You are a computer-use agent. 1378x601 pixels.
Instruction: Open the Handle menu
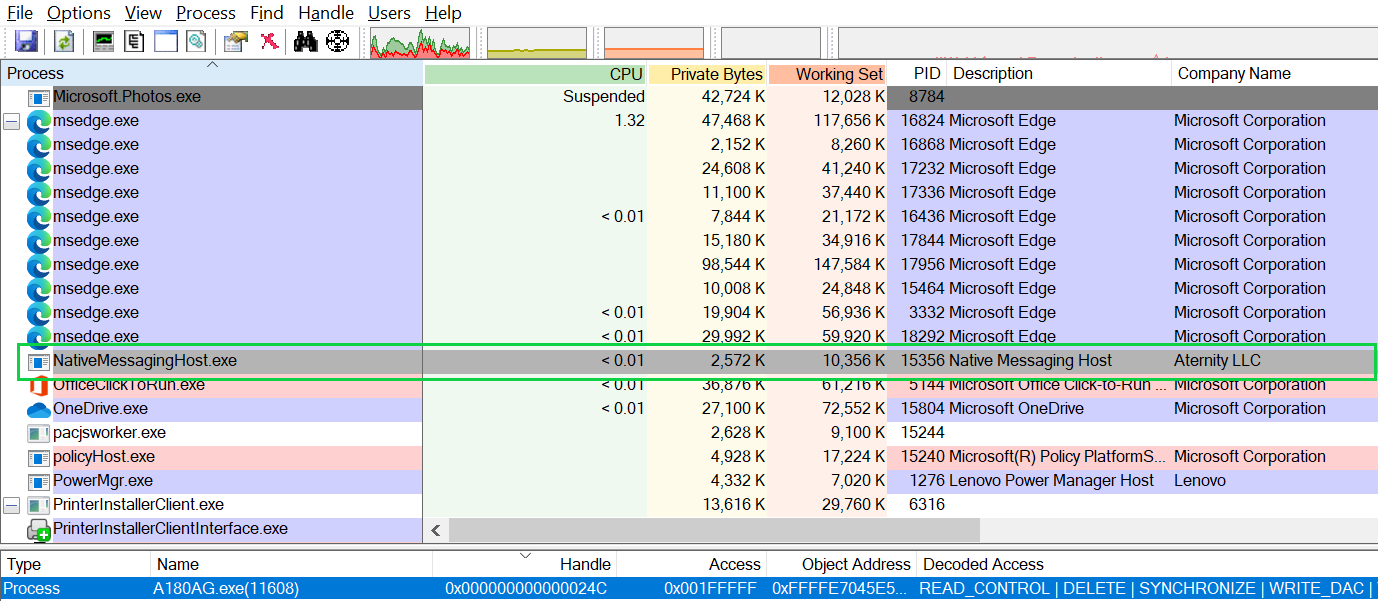326,13
